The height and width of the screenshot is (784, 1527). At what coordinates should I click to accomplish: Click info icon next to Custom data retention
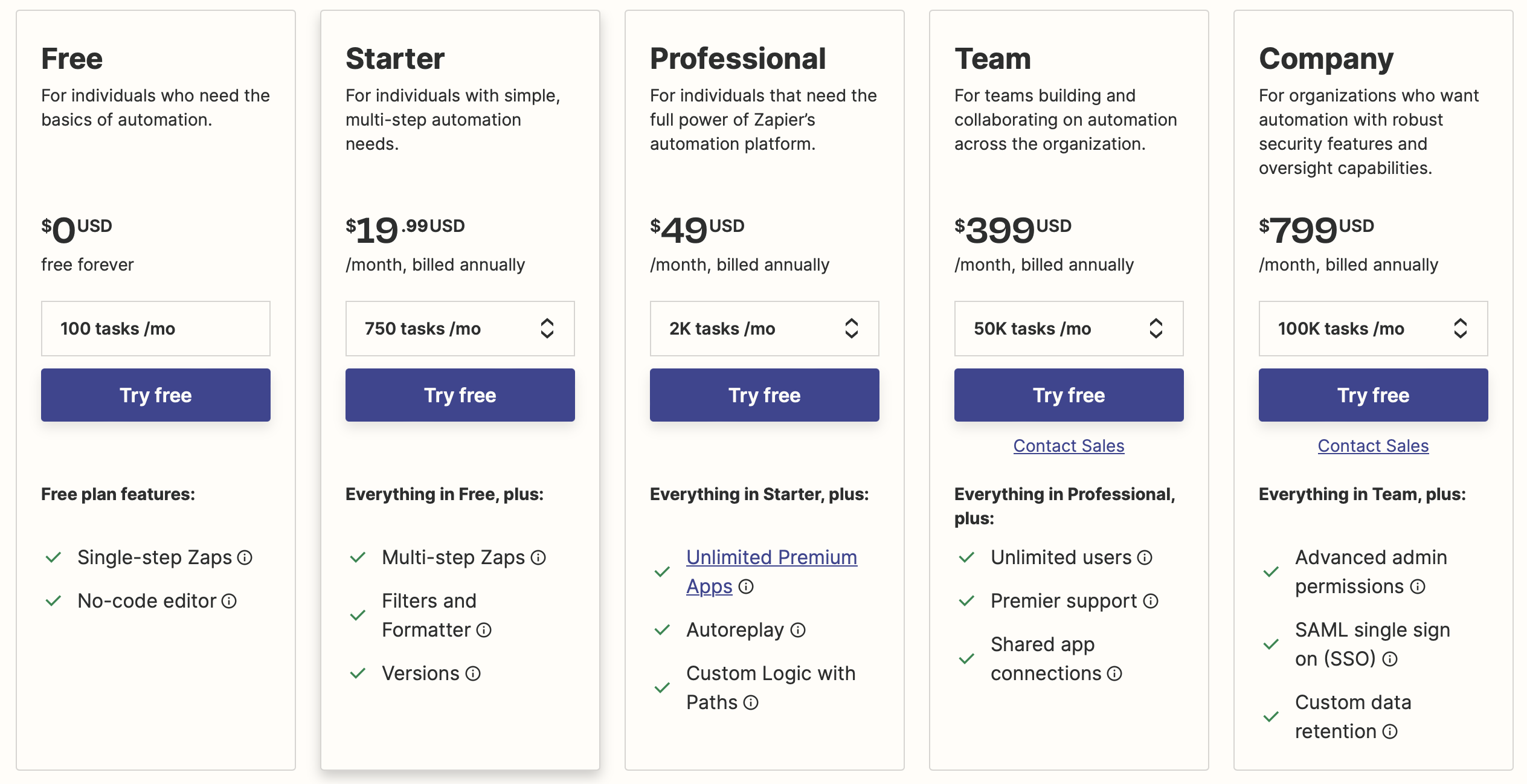1390,731
